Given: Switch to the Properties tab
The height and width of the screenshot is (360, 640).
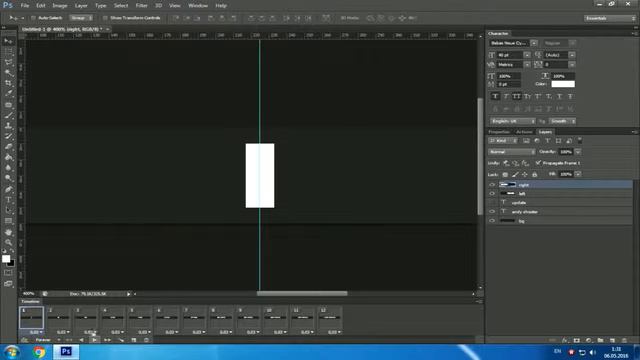Looking at the screenshot, I should point(499,132).
